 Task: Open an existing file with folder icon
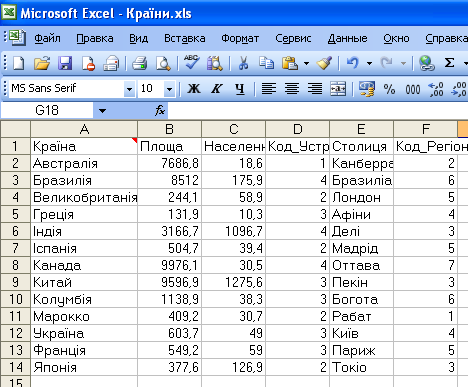coord(42,63)
